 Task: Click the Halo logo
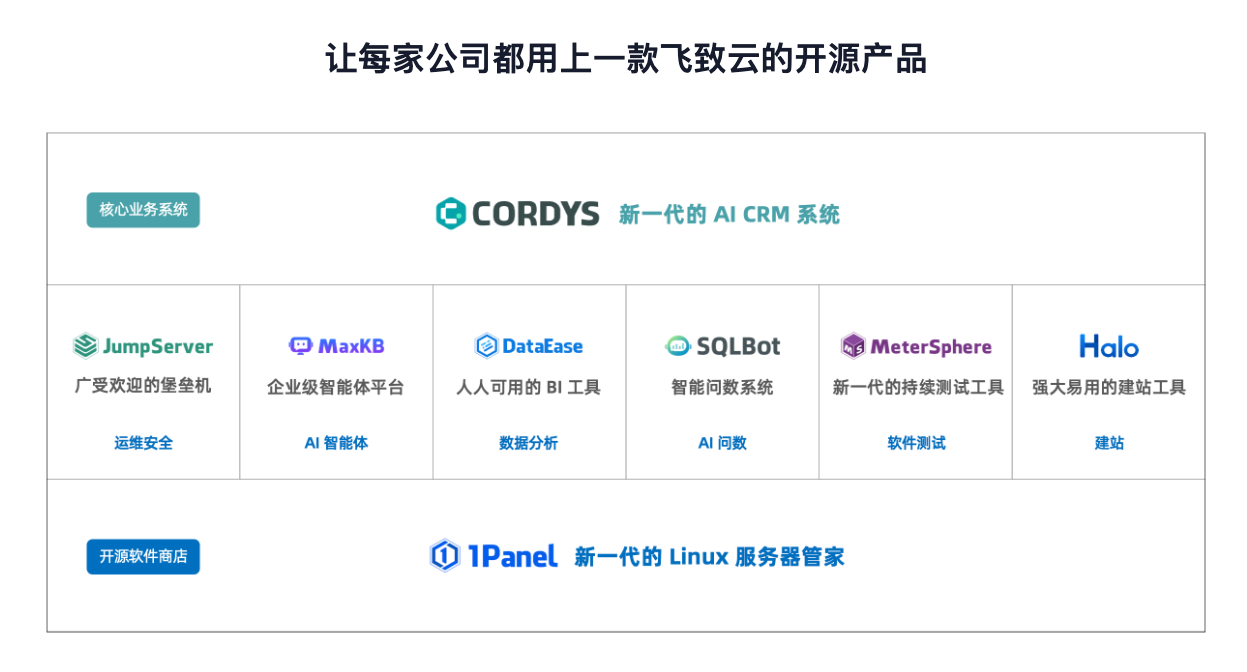[x=1108, y=346]
